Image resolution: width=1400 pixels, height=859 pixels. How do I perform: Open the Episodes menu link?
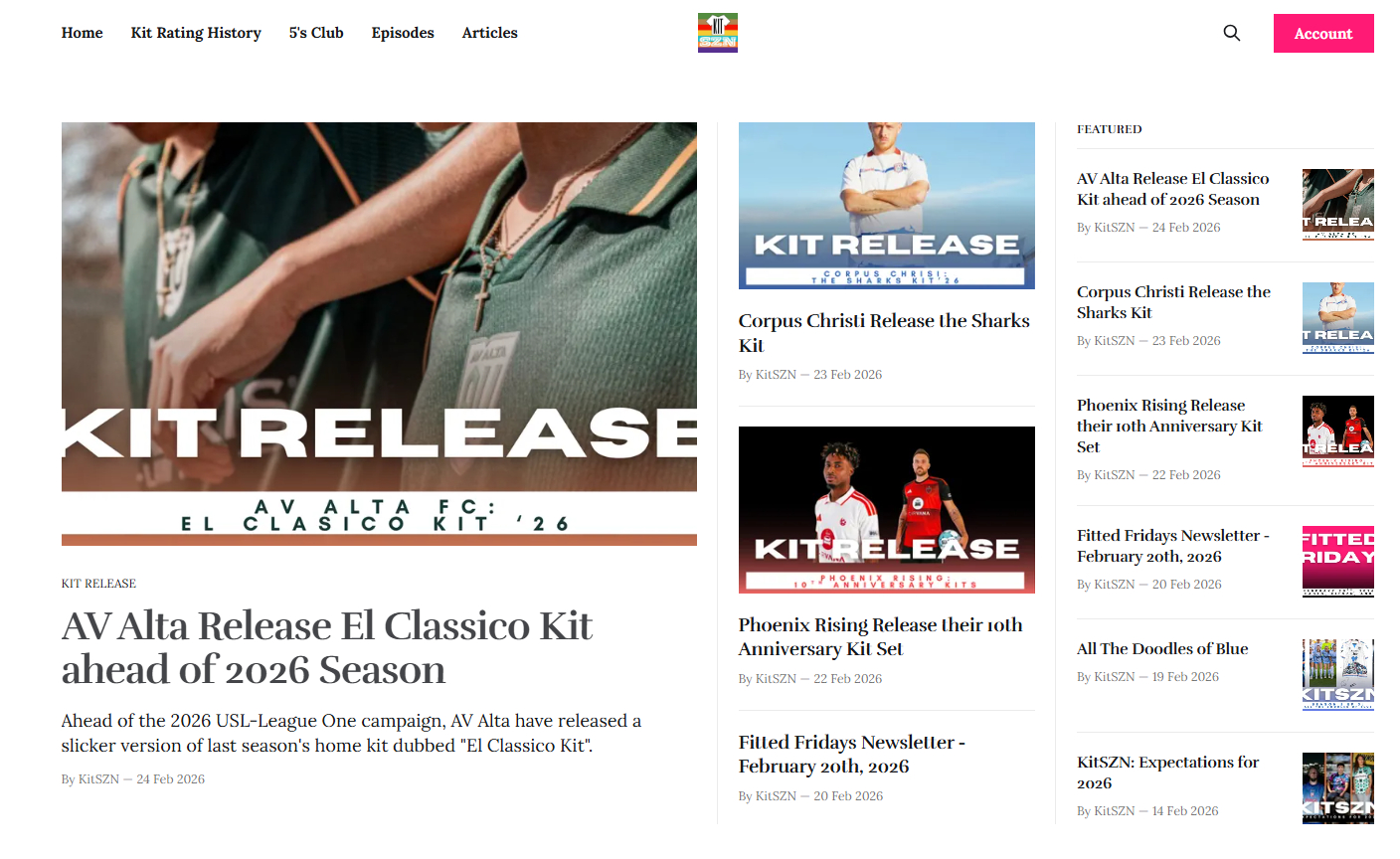(x=403, y=33)
